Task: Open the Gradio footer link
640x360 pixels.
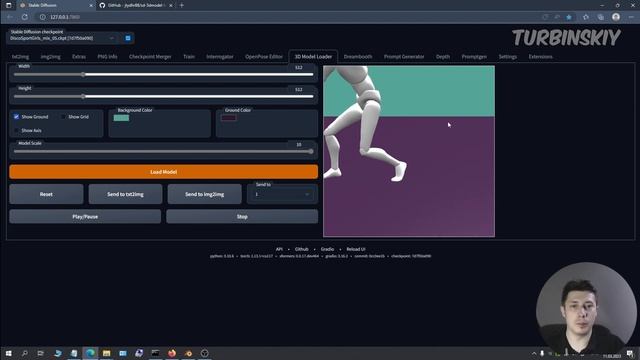Action: tap(327, 249)
